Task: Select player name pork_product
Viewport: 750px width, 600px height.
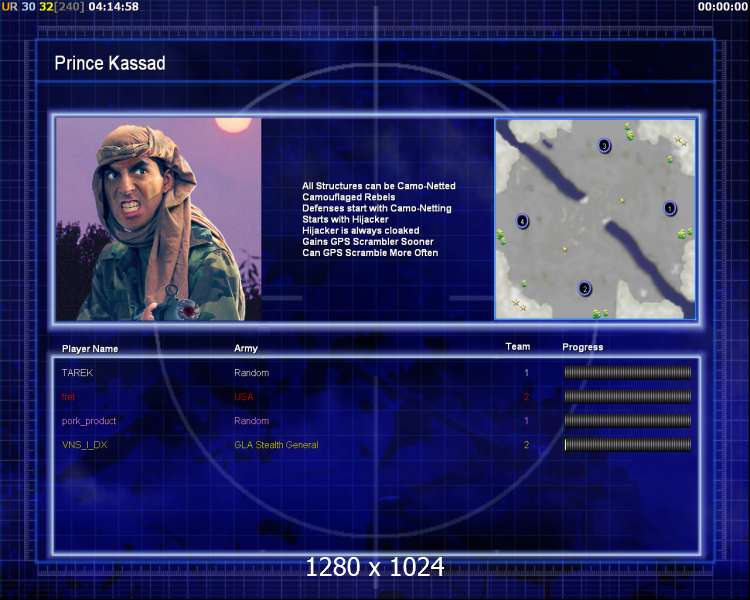Action: click(x=89, y=421)
